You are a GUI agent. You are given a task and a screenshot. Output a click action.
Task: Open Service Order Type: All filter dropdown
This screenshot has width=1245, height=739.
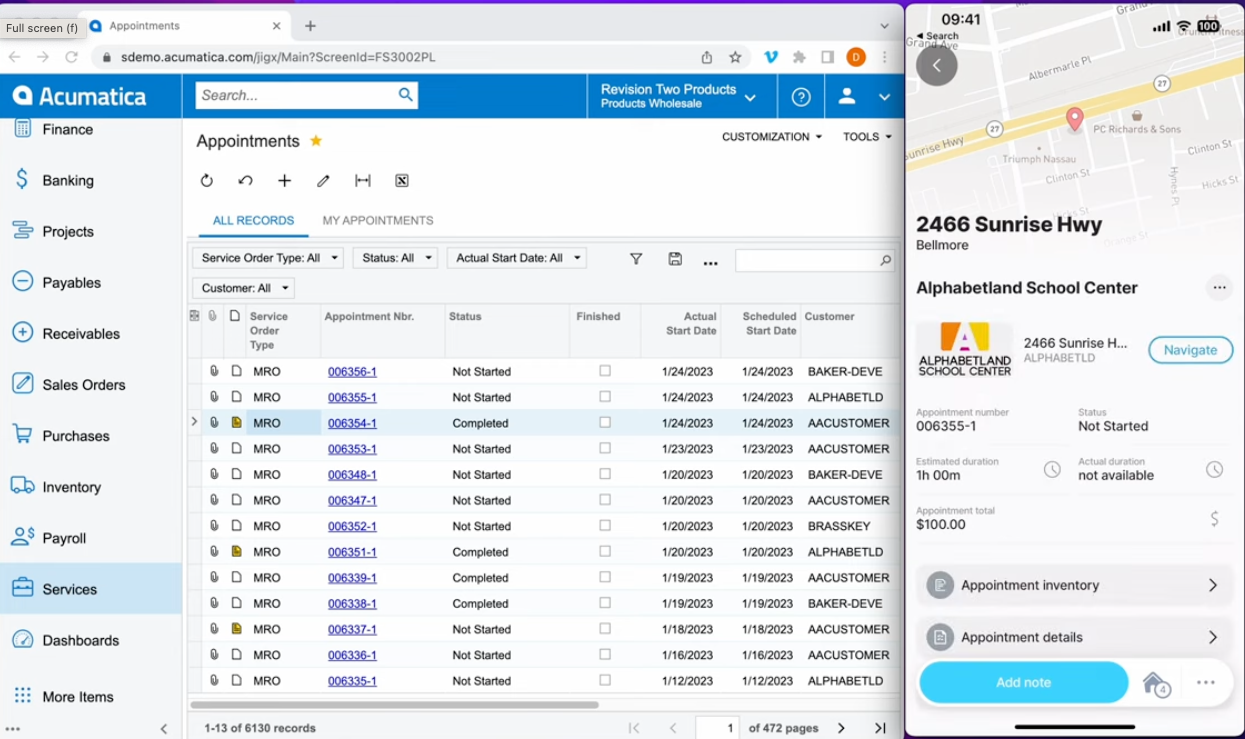pyautogui.click(x=268, y=258)
